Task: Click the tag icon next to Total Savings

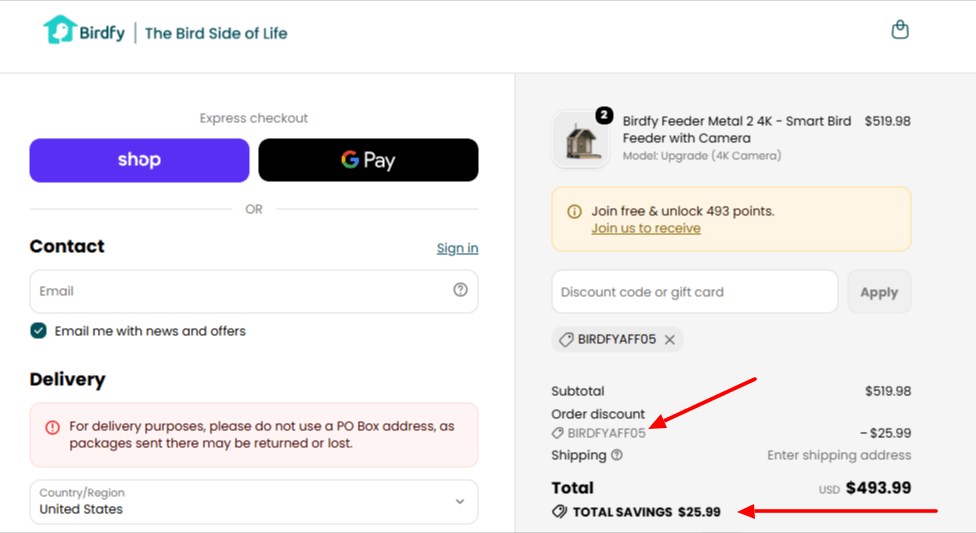Action: click(x=559, y=512)
